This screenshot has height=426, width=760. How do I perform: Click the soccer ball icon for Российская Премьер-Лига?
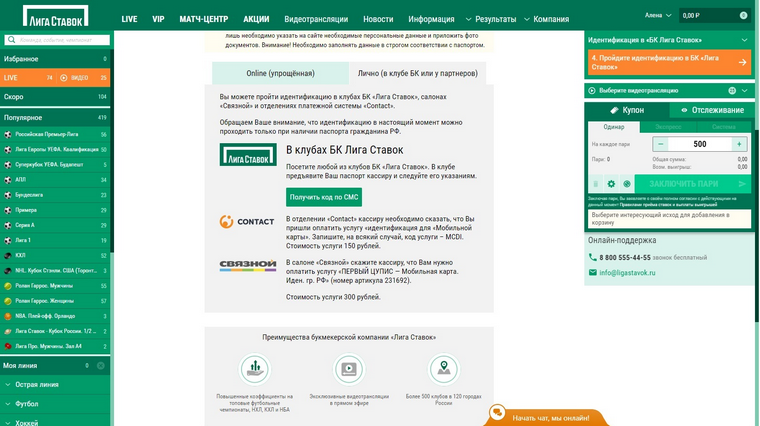[8, 134]
